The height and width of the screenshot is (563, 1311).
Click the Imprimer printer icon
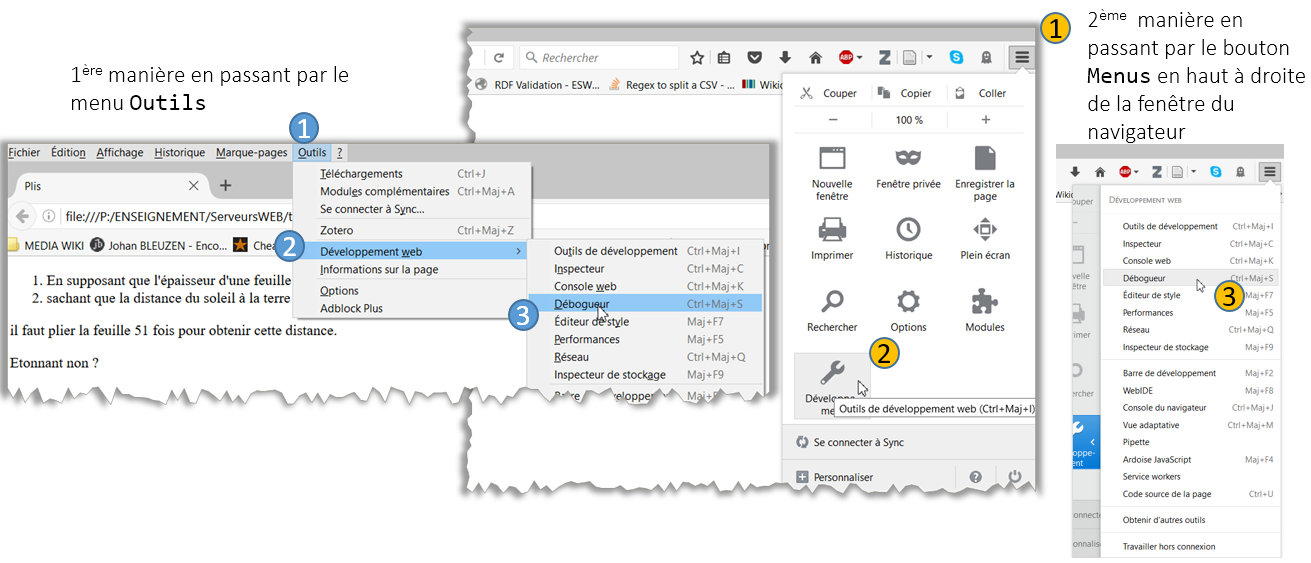click(832, 230)
